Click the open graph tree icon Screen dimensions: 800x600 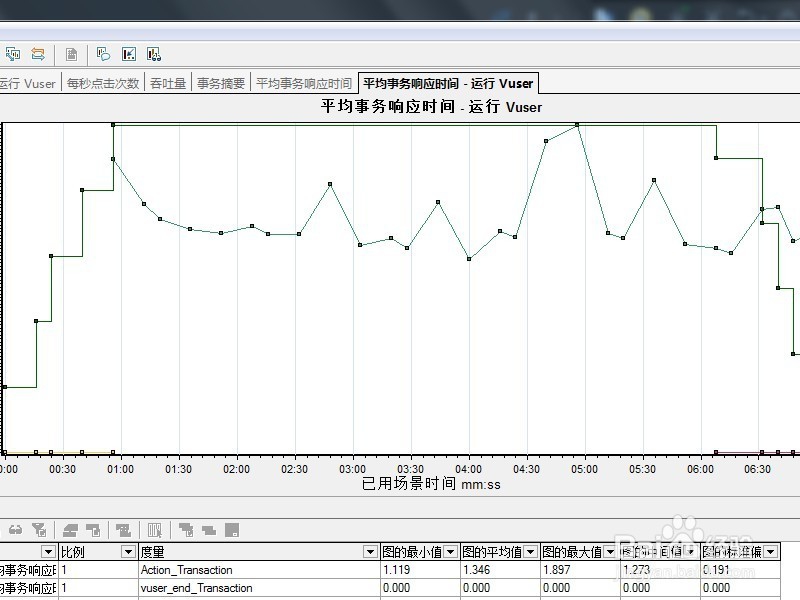[x=13, y=54]
